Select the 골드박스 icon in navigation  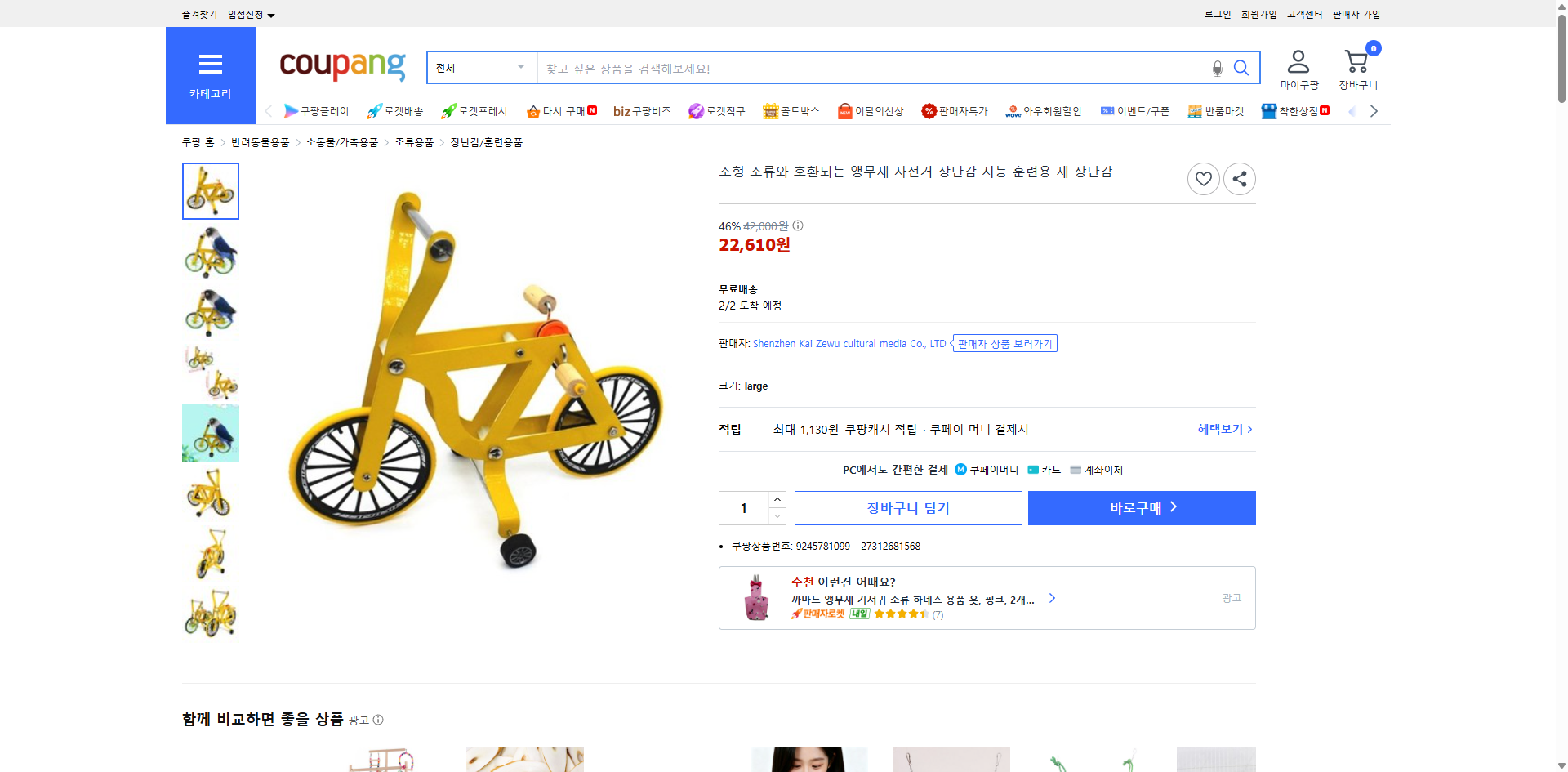click(x=769, y=110)
